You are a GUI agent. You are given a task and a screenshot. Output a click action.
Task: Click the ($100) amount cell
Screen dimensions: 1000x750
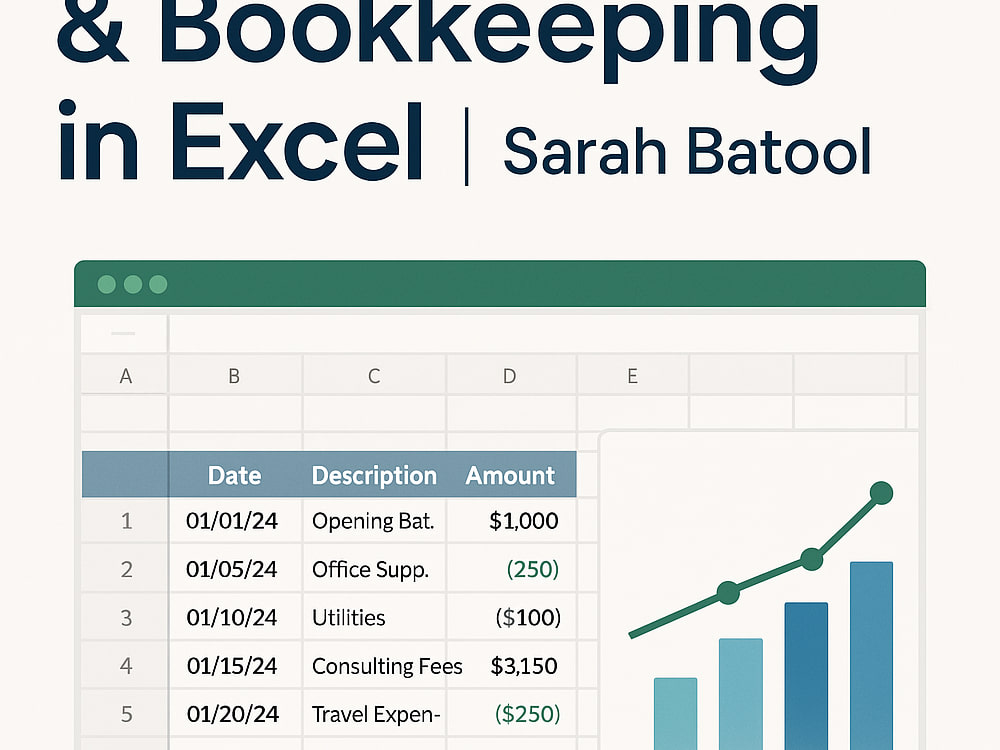pyautogui.click(x=512, y=617)
